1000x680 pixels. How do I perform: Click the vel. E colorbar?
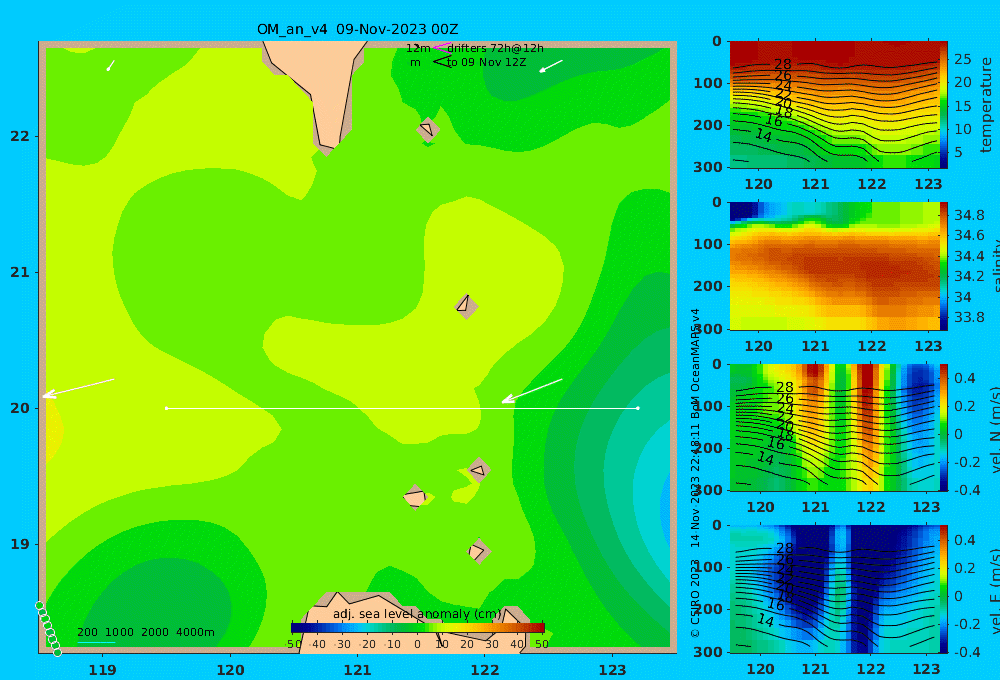pyautogui.click(x=944, y=589)
